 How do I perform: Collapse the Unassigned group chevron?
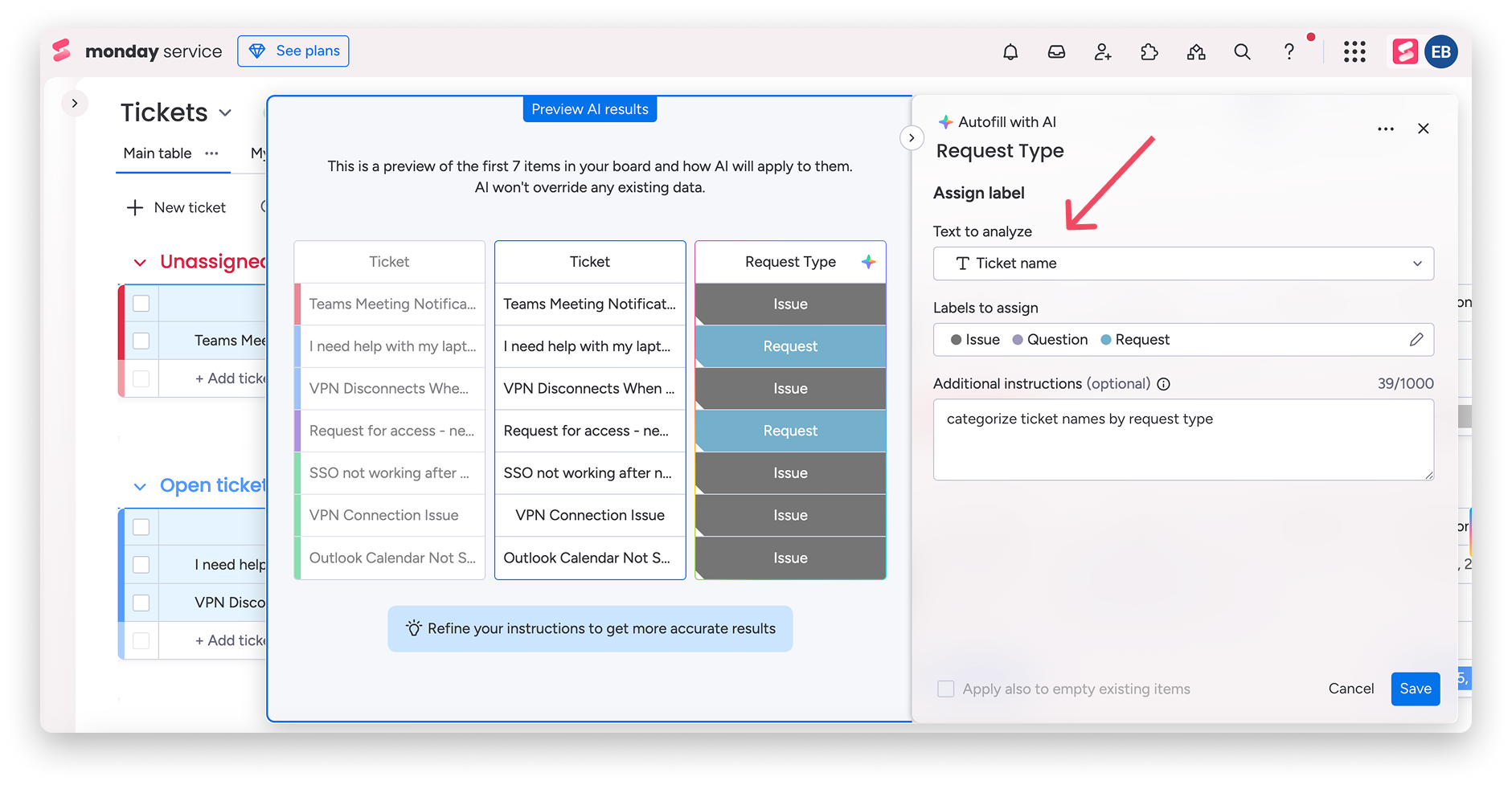click(140, 263)
